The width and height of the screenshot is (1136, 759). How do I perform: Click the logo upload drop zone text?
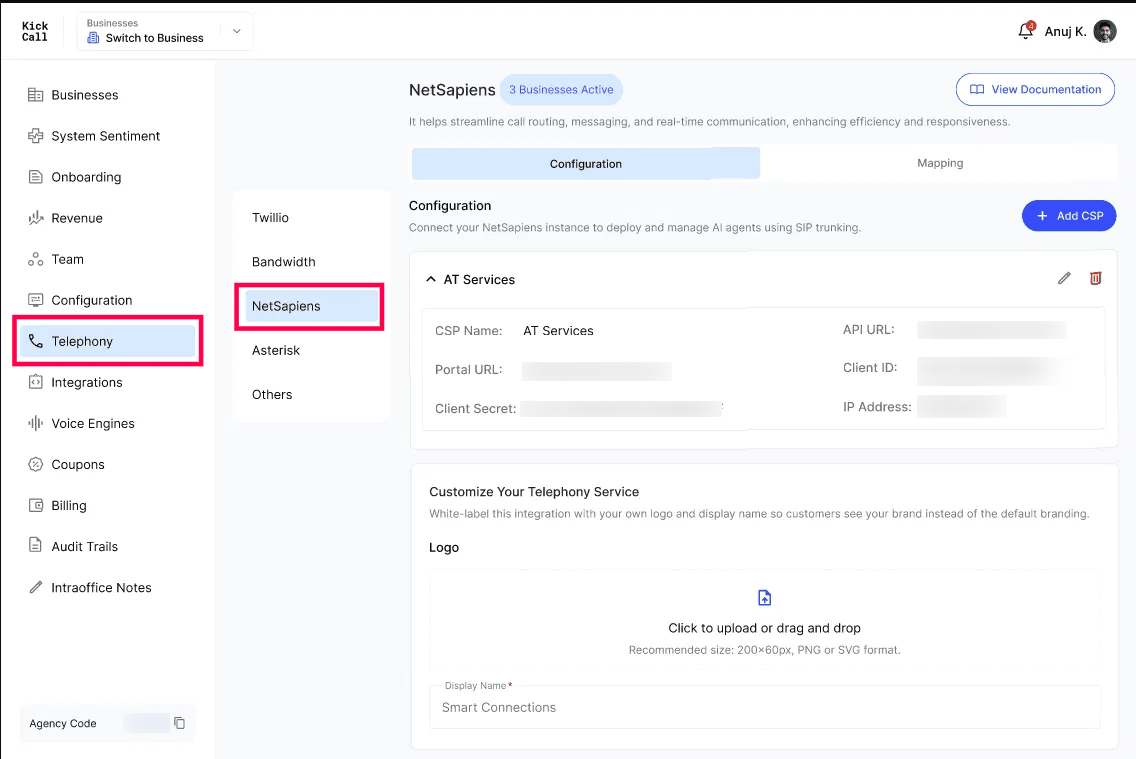(764, 628)
